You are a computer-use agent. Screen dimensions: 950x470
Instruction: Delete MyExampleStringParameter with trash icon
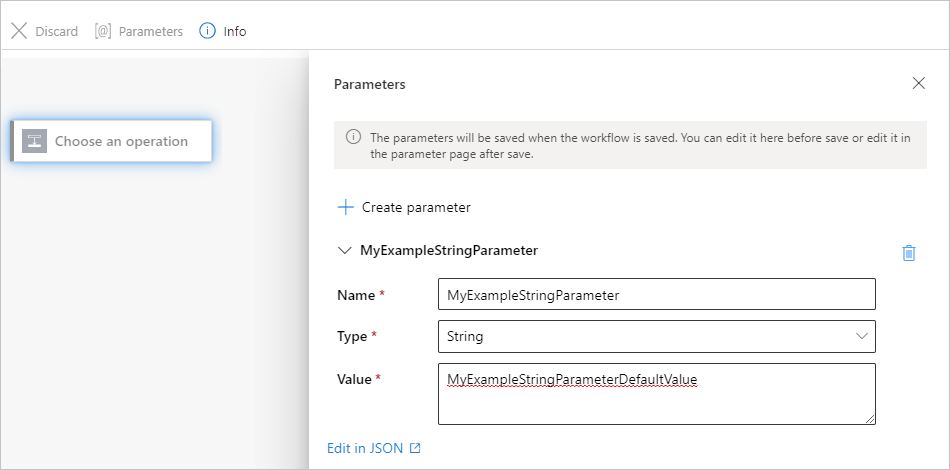coord(909,253)
